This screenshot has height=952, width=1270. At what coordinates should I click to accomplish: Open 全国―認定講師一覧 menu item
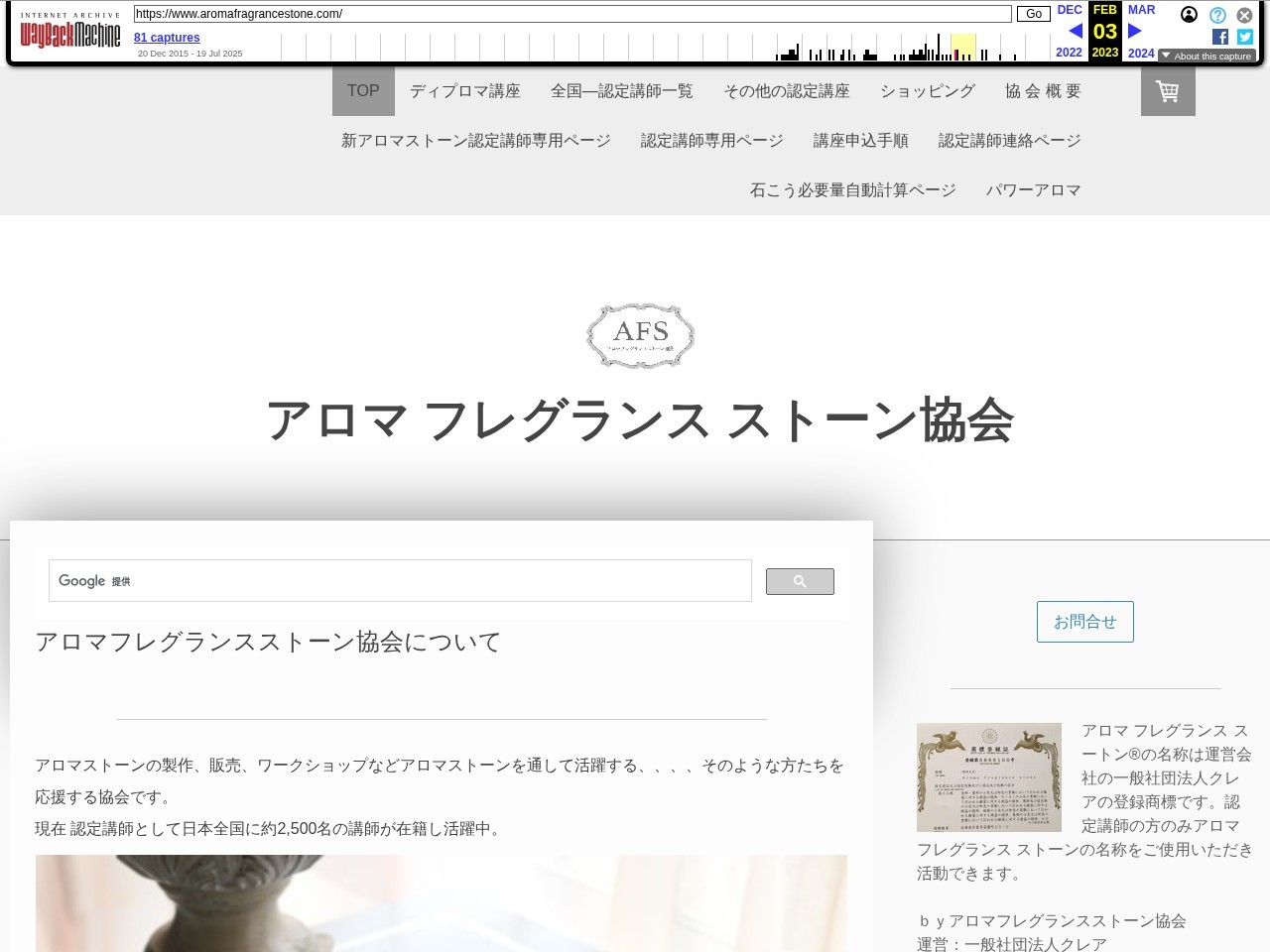click(x=621, y=91)
